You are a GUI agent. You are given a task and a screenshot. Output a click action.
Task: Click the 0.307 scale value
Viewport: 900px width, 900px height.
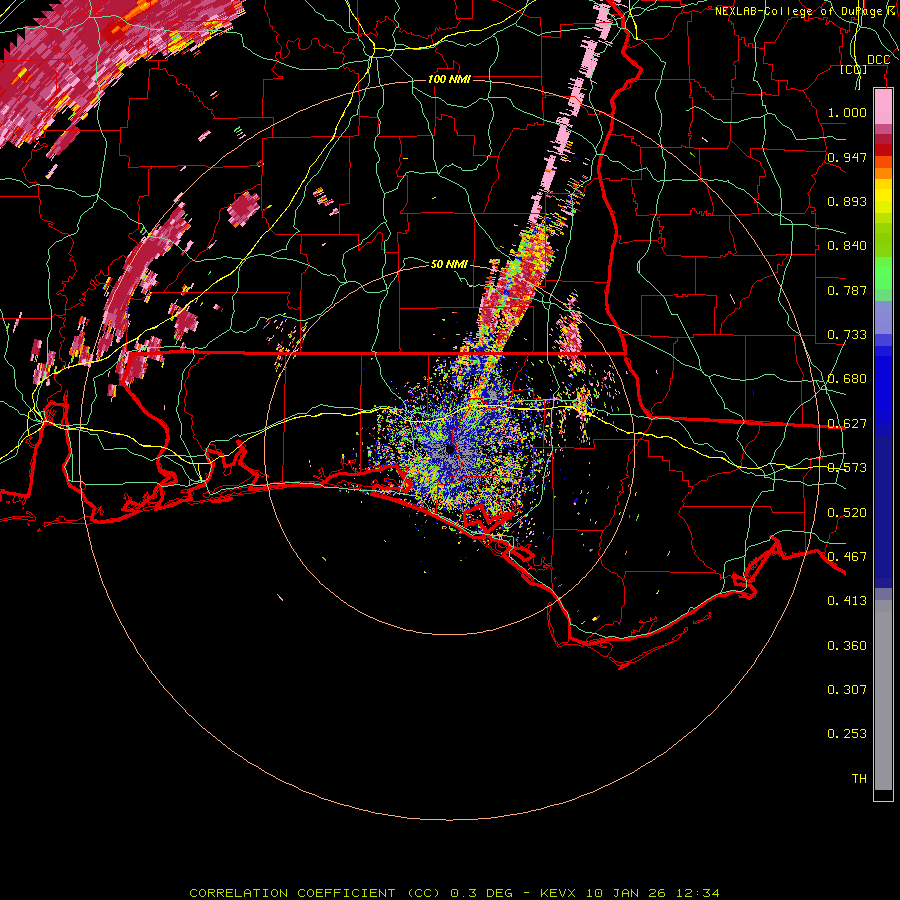[847, 690]
